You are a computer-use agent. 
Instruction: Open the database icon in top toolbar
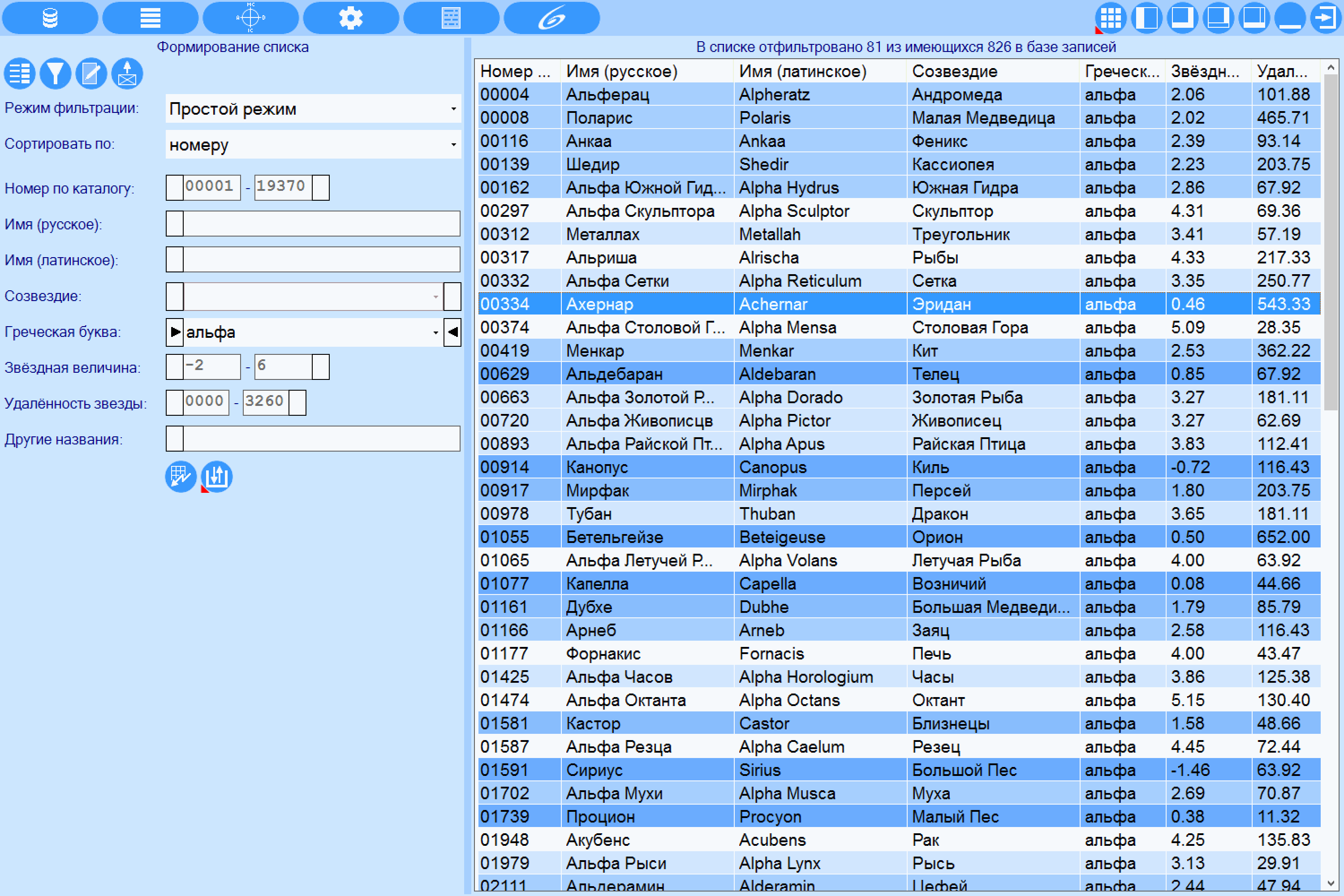point(50,18)
